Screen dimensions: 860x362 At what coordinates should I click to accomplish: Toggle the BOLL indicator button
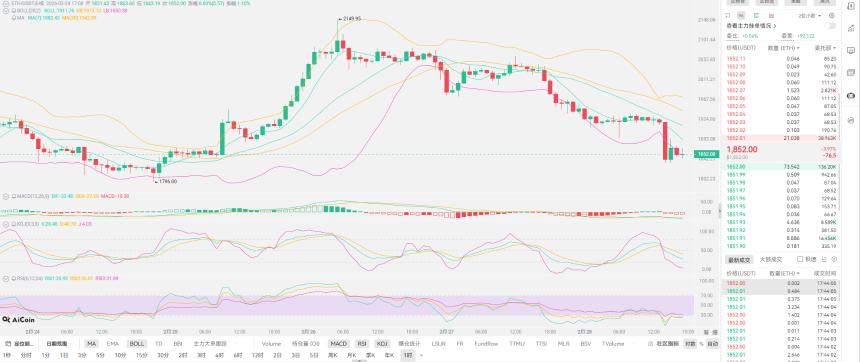pyautogui.click(x=137, y=344)
